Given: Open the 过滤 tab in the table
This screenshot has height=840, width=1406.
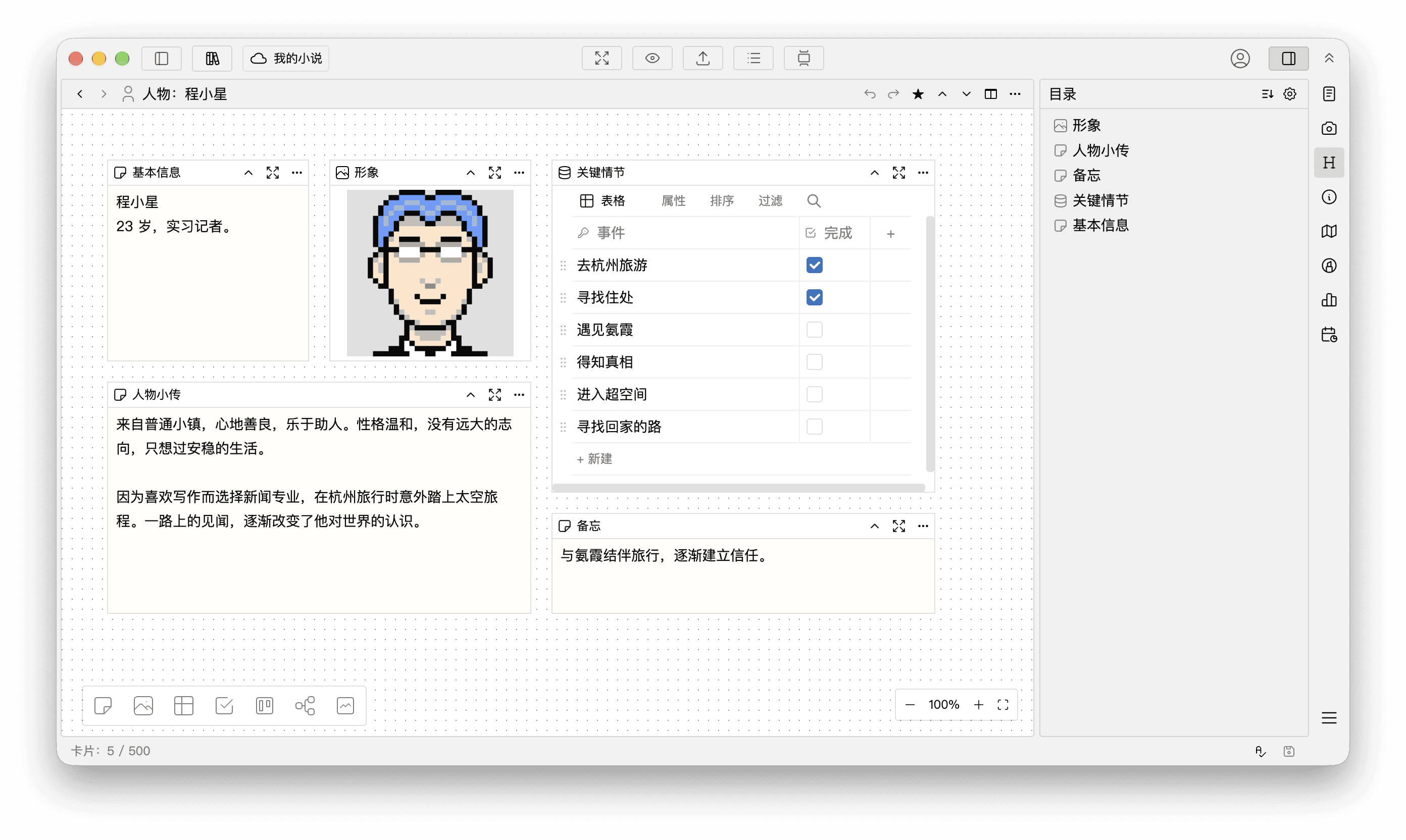Looking at the screenshot, I should (x=770, y=201).
